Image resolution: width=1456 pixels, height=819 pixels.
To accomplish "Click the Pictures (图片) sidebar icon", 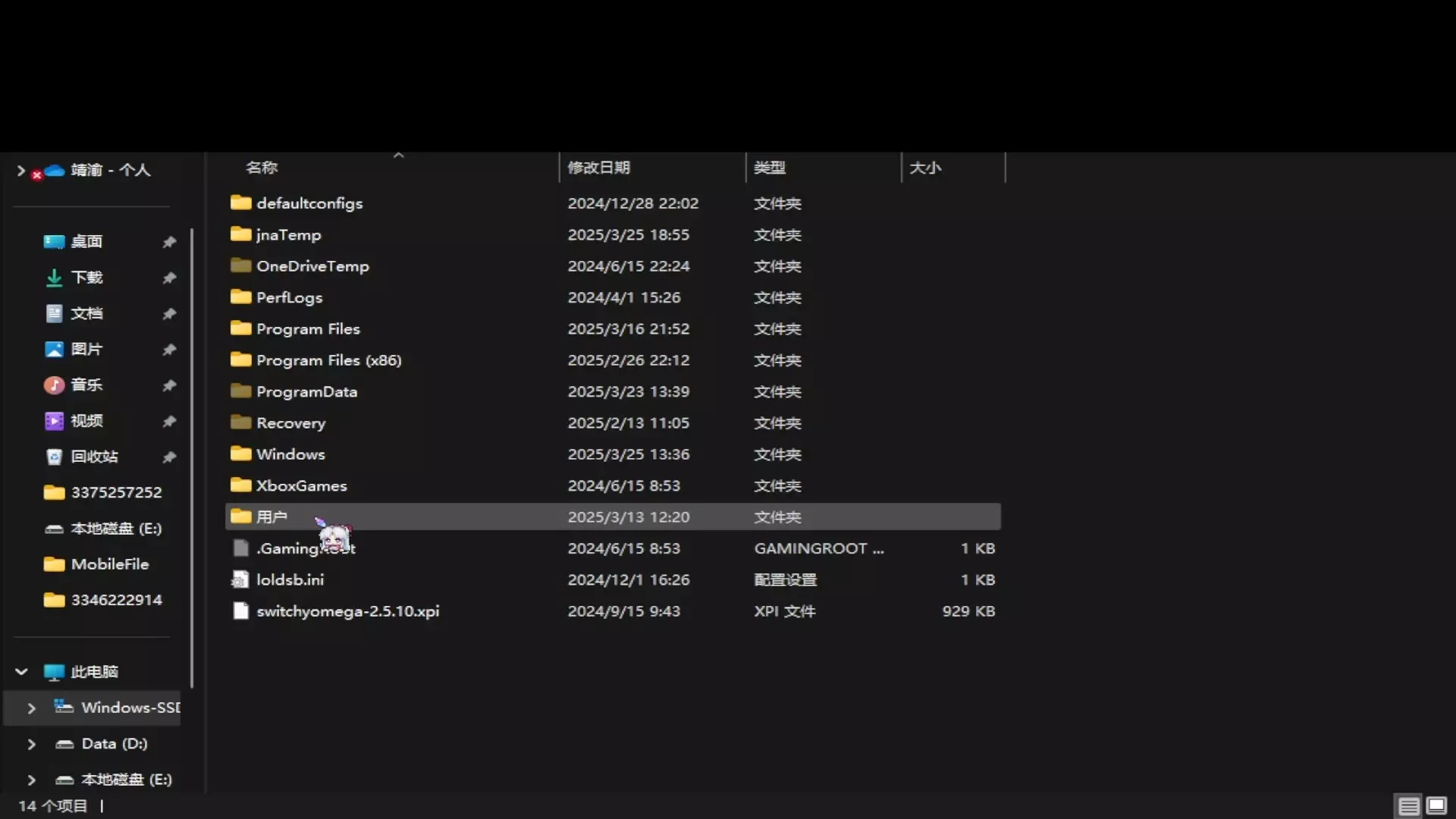I will pyautogui.click(x=54, y=350).
